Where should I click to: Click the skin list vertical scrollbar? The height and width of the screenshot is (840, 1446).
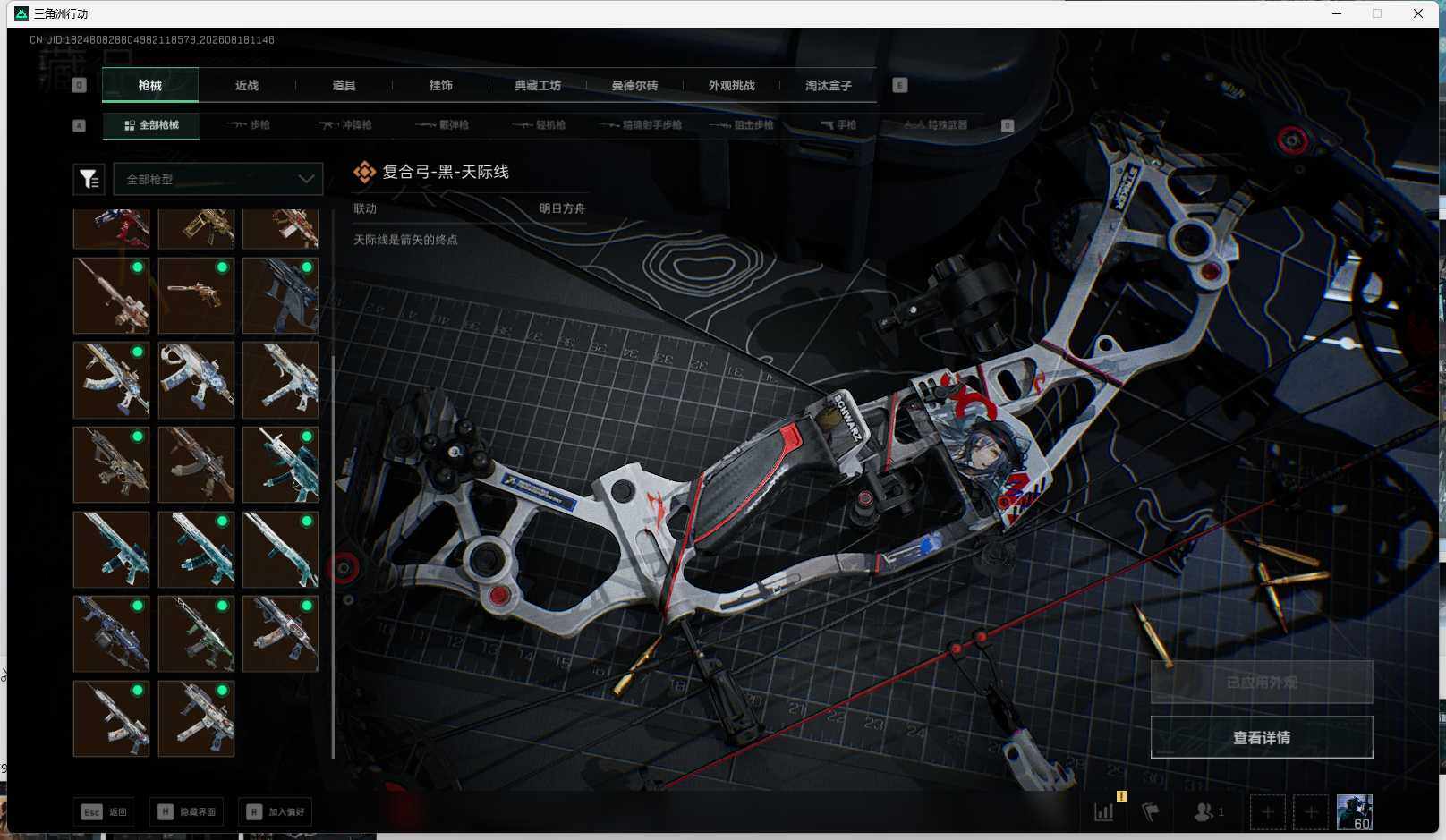(x=333, y=556)
